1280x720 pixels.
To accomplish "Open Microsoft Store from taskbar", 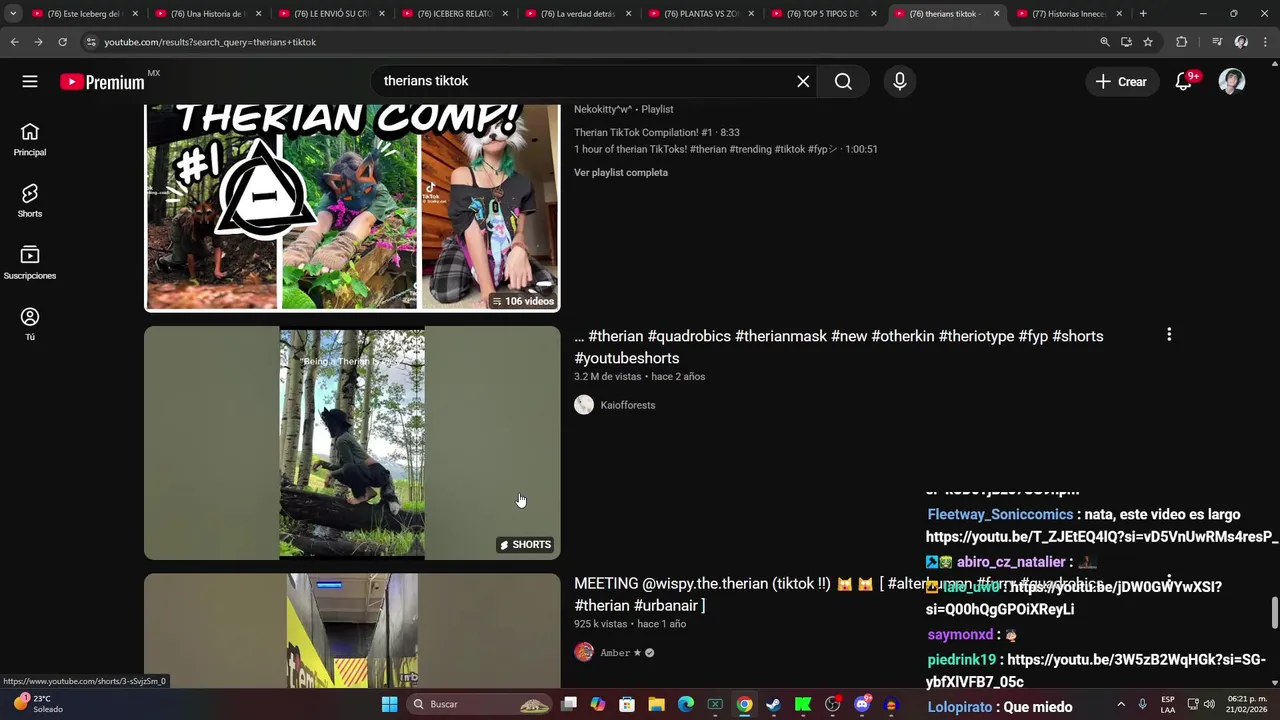I will [627, 704].
